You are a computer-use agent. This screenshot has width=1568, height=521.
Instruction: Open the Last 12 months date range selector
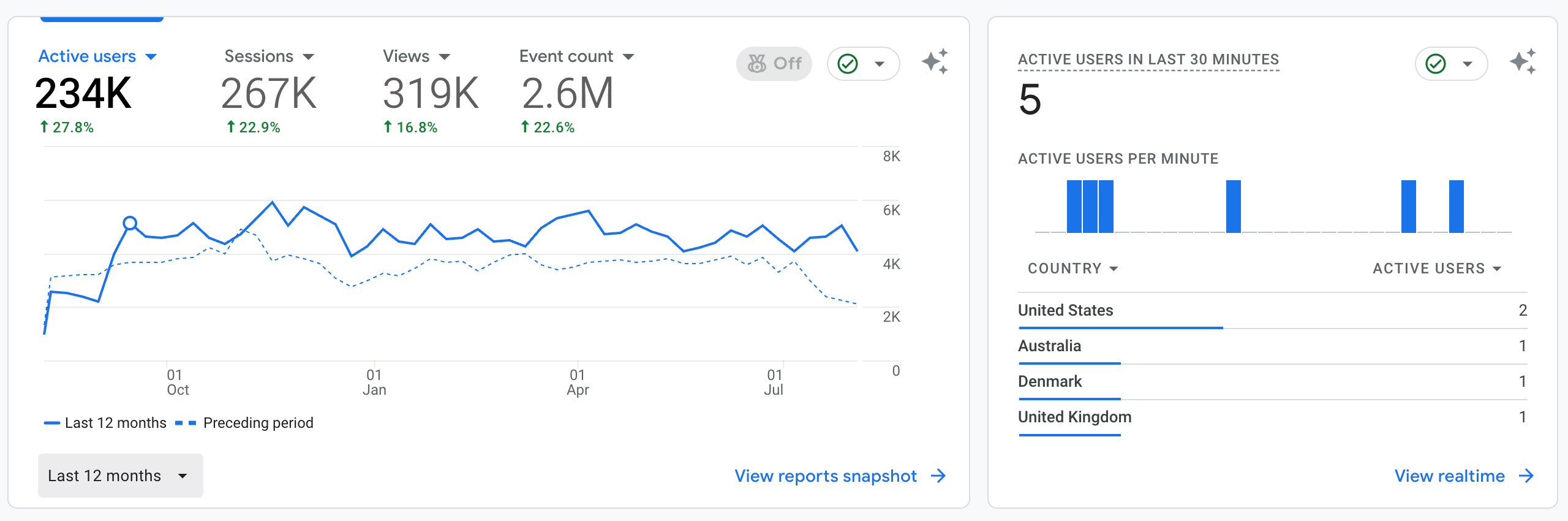click(120, 476)
